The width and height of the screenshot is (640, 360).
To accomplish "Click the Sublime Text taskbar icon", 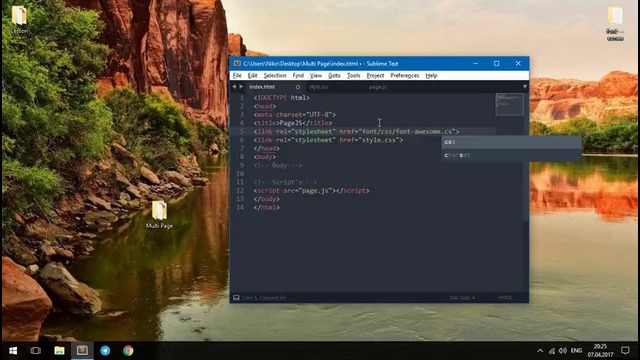I will pos(82,351).
